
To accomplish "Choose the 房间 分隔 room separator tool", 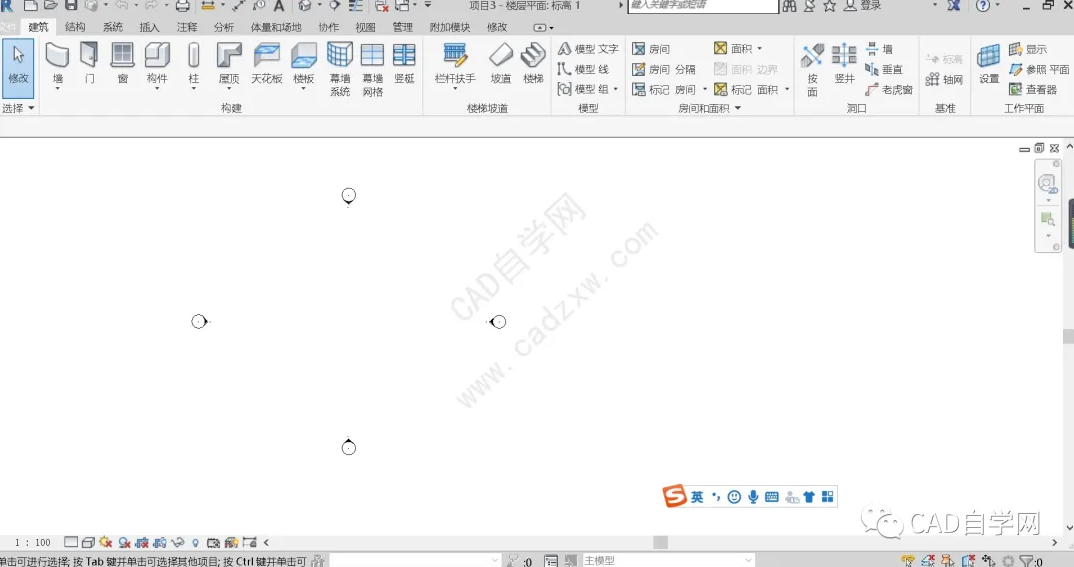I will pyautogui.click(x=664, y=69).
